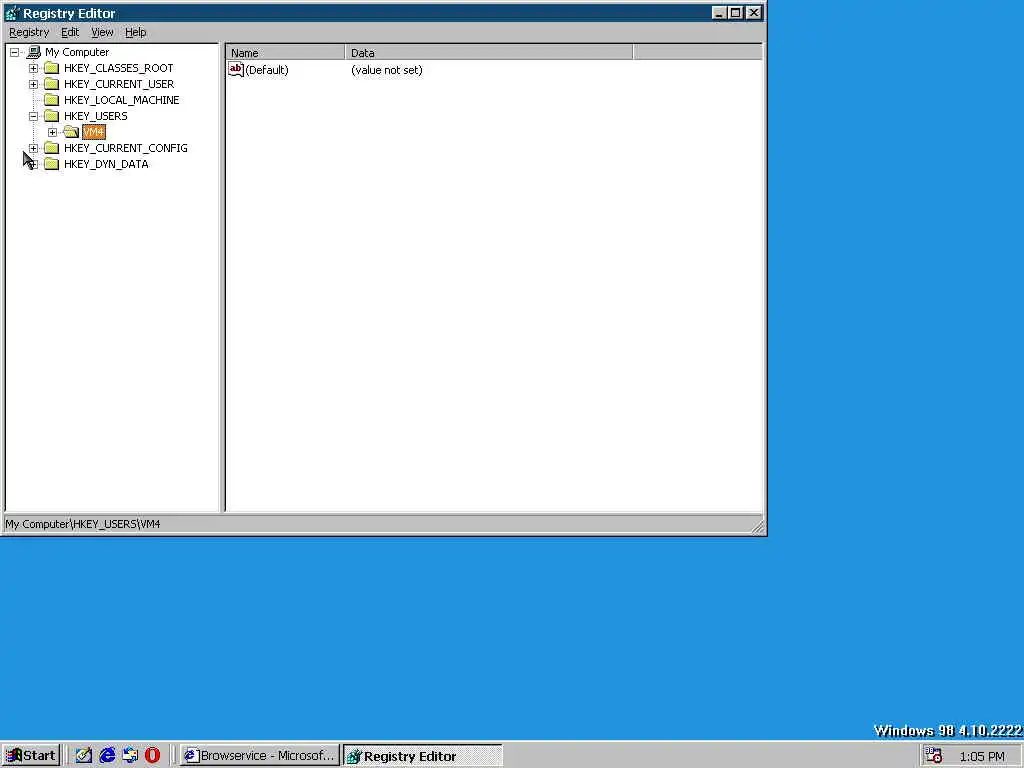Open the Help menu
Screen dimensions: 1024x768
coord(136,32)
